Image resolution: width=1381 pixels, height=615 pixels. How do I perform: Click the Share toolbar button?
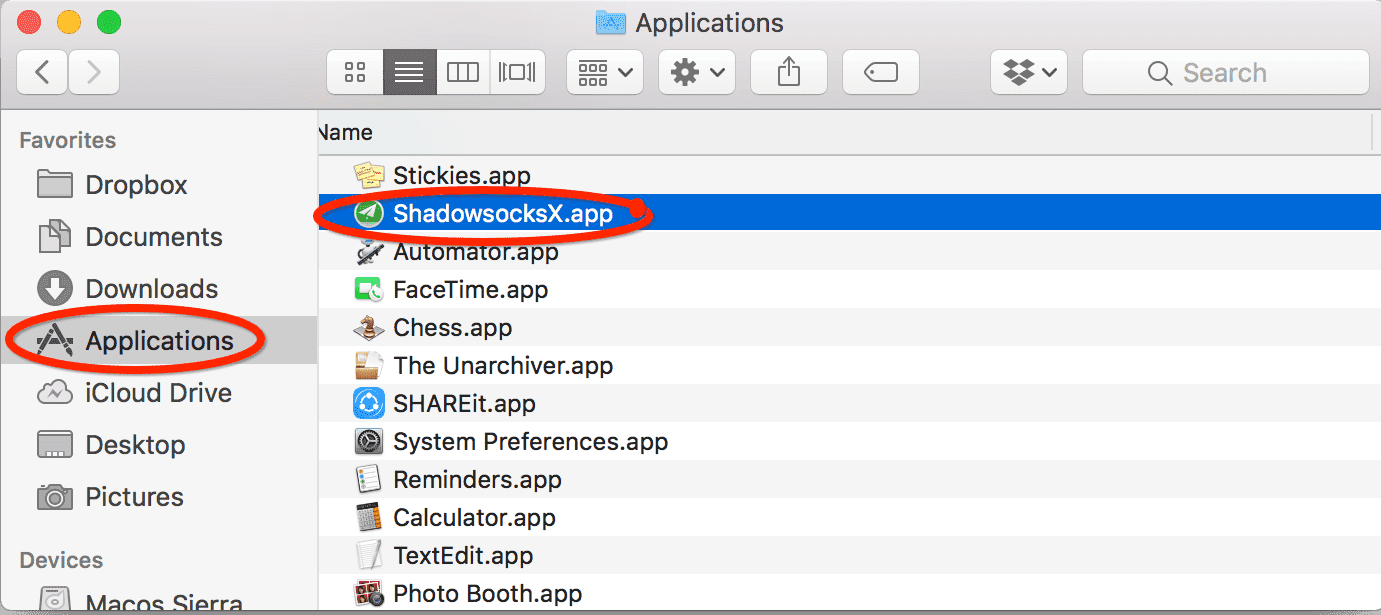coord(789,72)
